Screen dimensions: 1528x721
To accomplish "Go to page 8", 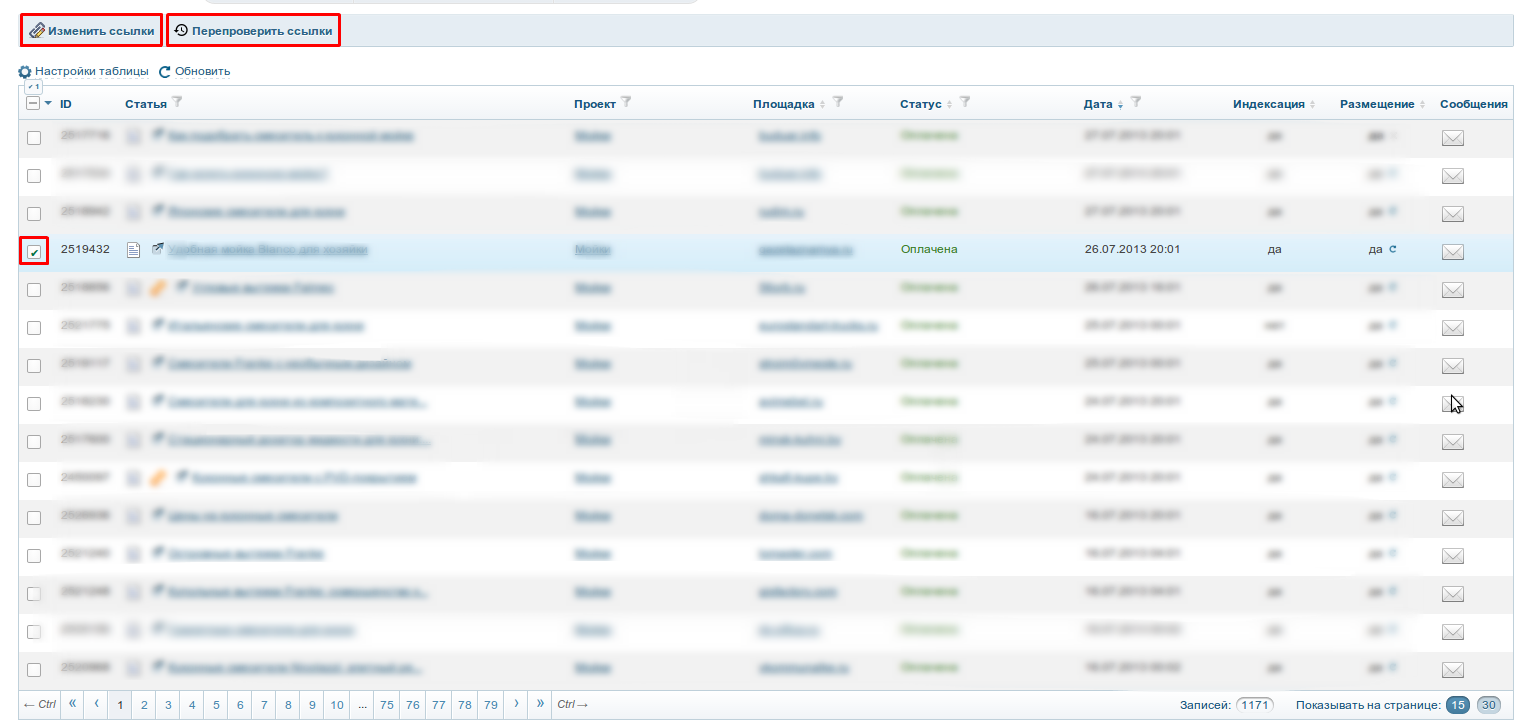I will pyautogui.click(x=288, y=704).
